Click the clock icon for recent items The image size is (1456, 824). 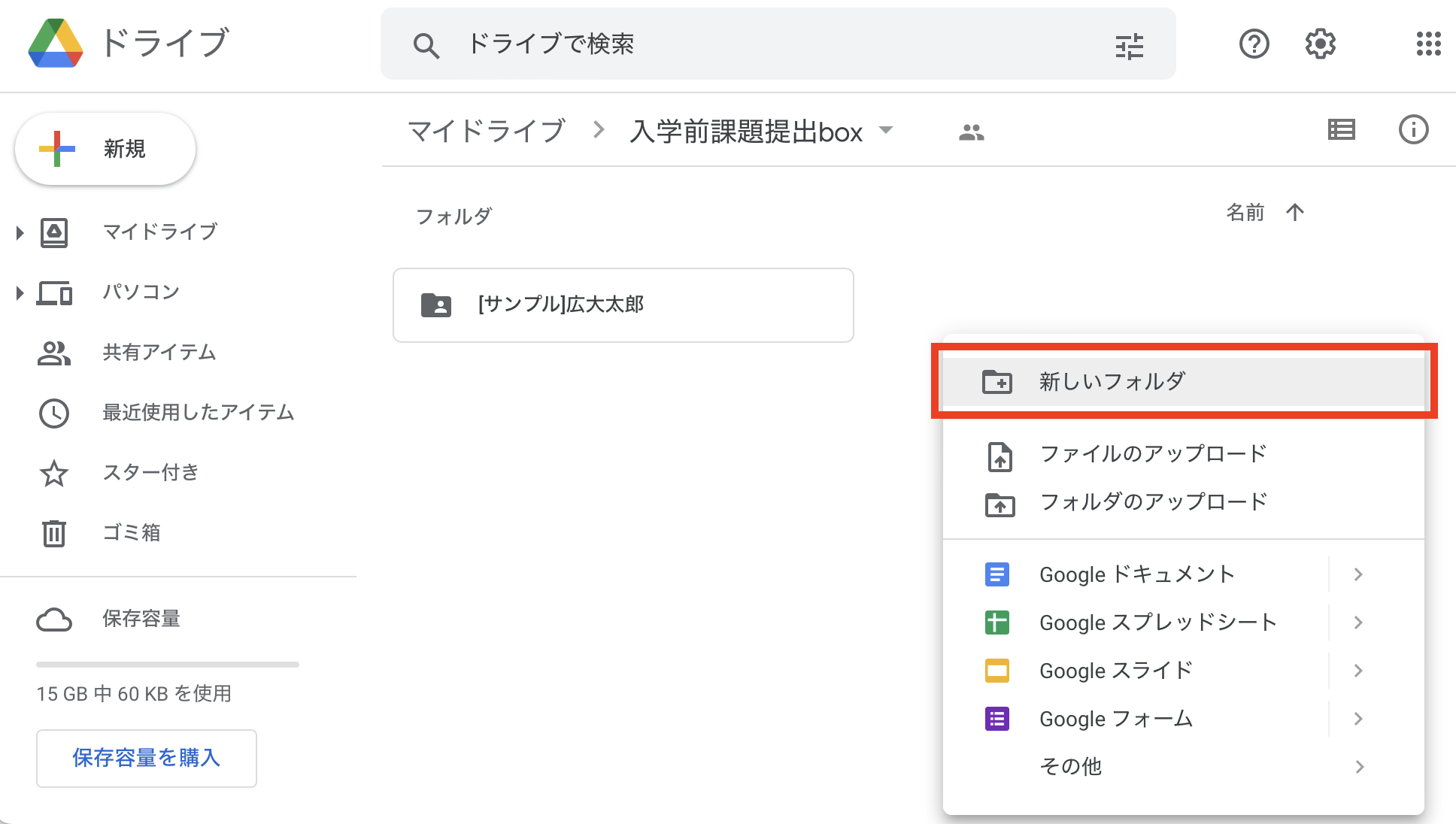click(54, 413)
